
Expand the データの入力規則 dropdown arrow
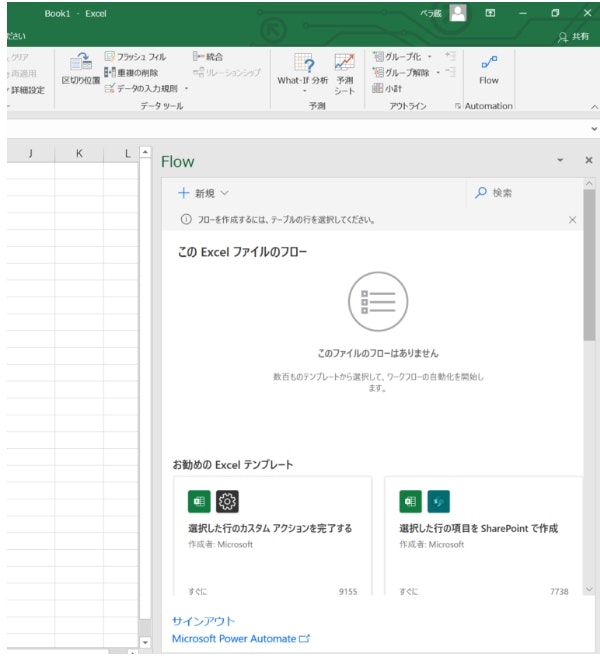[186, 88]
